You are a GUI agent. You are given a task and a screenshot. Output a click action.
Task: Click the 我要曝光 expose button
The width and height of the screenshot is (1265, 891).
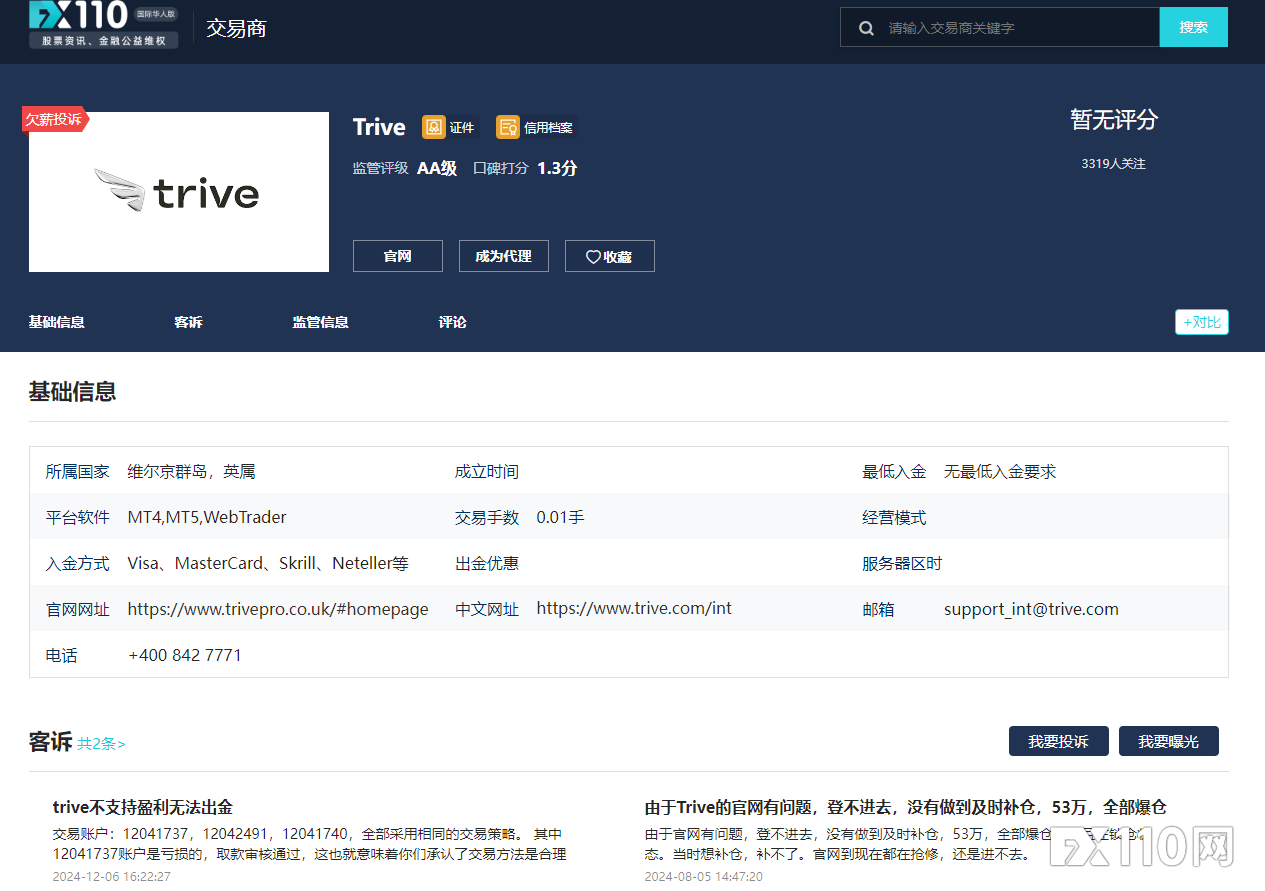point(1168,741)
